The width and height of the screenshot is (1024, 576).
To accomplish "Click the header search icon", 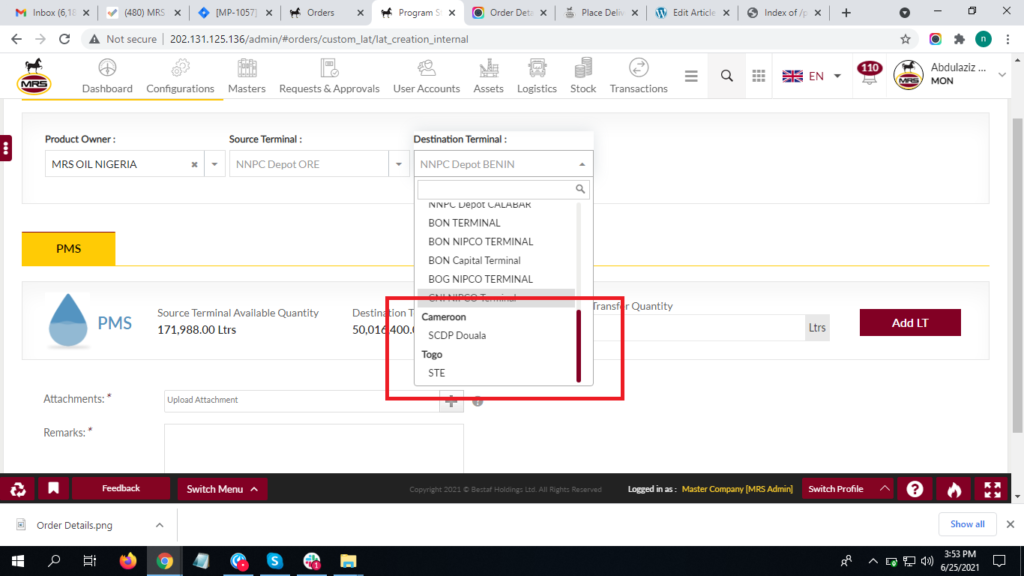I will (x=727, y=76).
